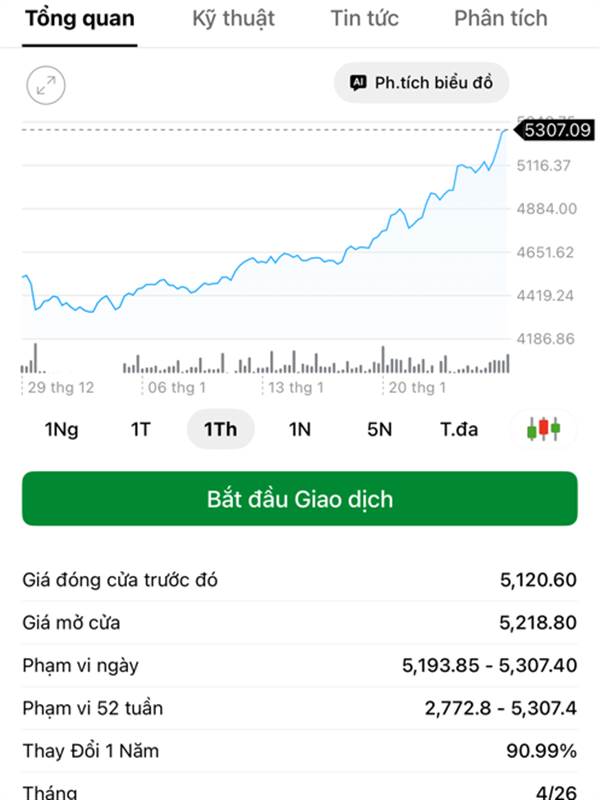Viewport: 600px width, 800px height.
Task: Select the 1Ng time range
Action: coord(61,429)
